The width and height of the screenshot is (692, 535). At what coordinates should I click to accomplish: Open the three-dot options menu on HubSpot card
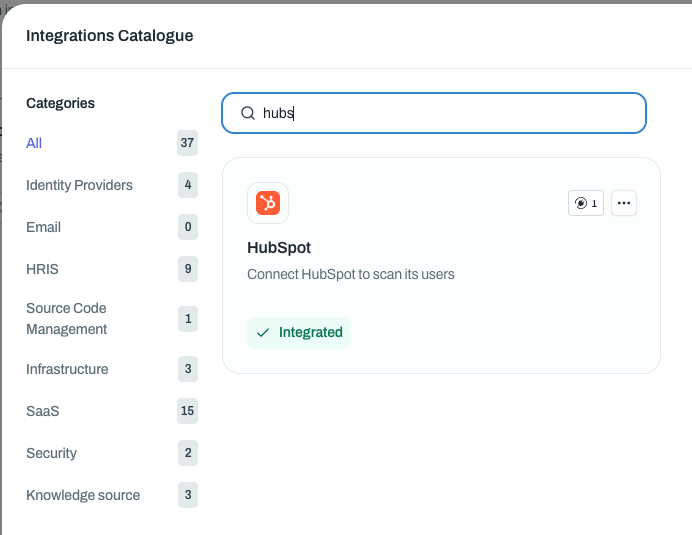click(624, 203)
